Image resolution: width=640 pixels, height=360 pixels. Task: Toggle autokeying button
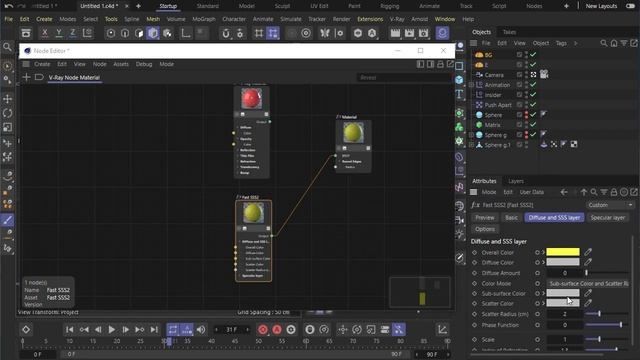[277, 329]
